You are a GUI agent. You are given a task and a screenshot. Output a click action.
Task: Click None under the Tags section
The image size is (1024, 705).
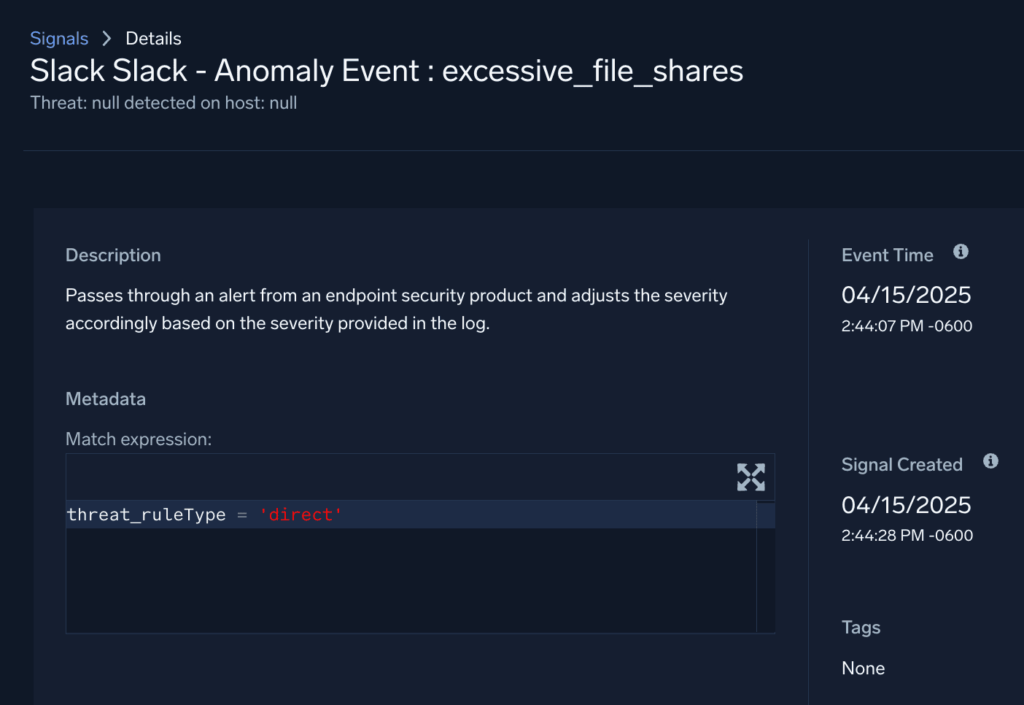862,667
